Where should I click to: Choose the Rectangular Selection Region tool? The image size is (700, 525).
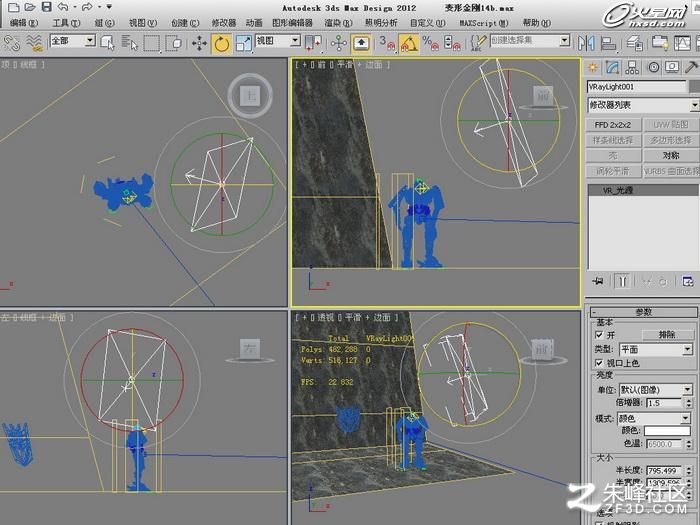151,43
